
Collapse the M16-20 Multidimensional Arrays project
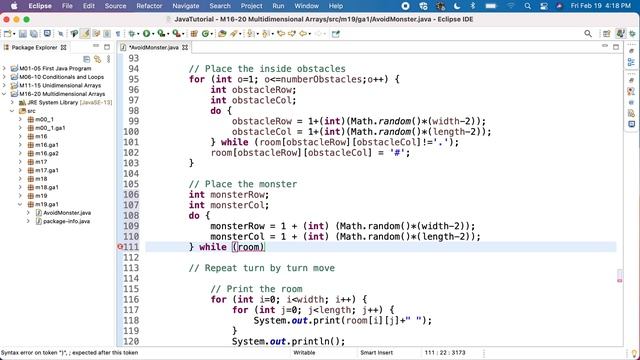click(4, 94)
